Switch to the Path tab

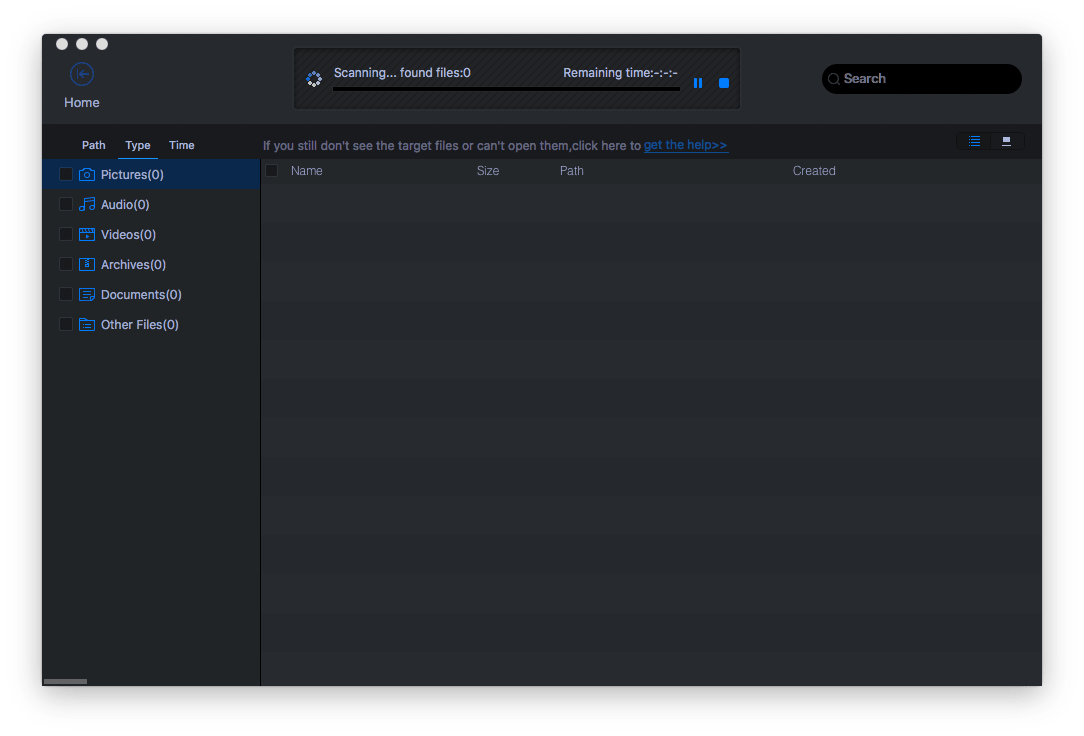point(94,145)
